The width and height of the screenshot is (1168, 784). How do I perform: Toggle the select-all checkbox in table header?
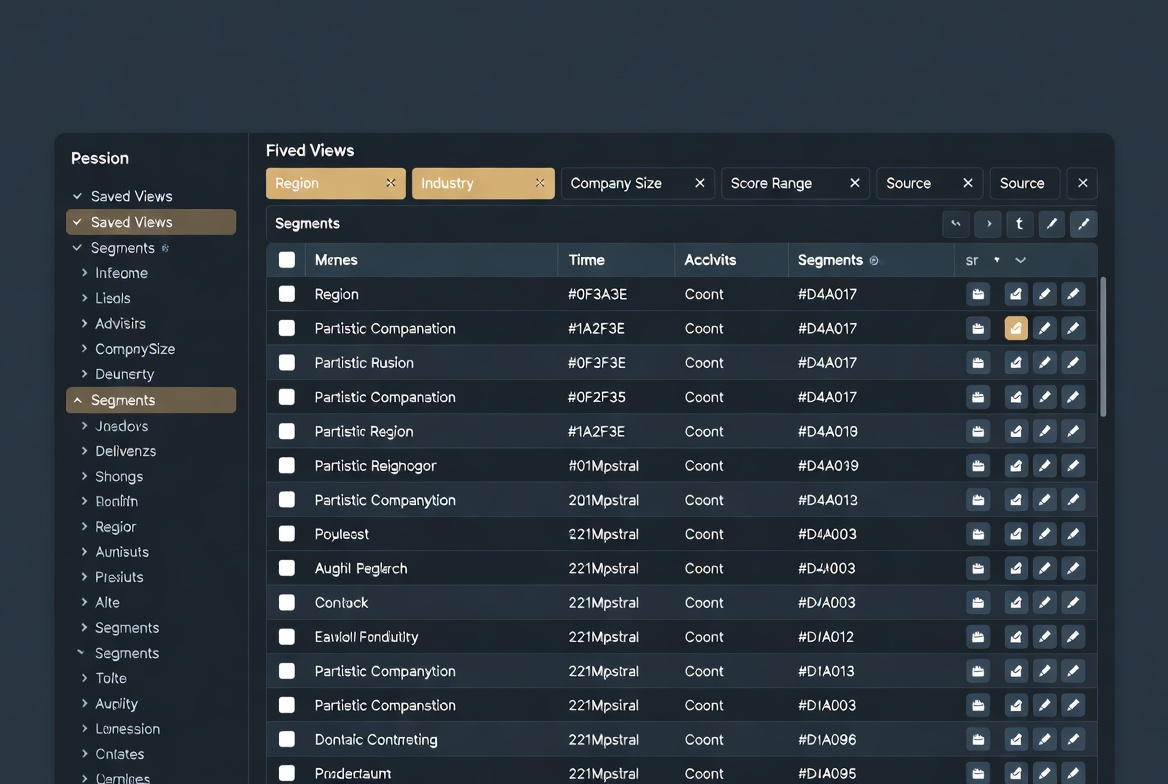coord(287,260)
